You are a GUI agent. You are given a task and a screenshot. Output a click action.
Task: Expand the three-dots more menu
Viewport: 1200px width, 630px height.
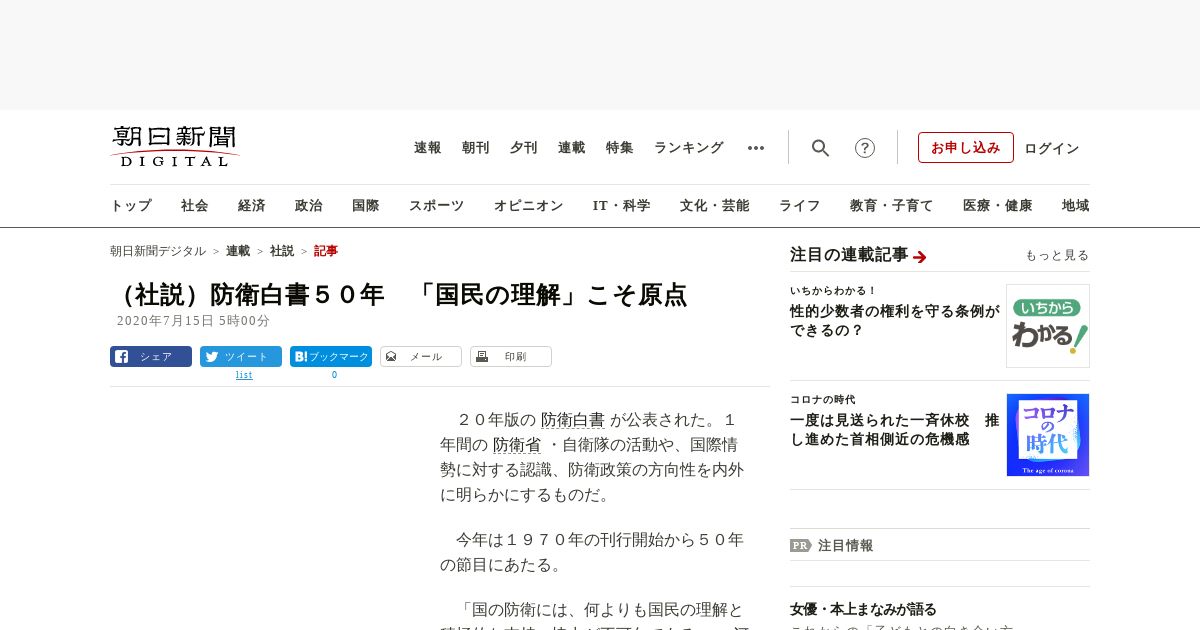point(756,148)
